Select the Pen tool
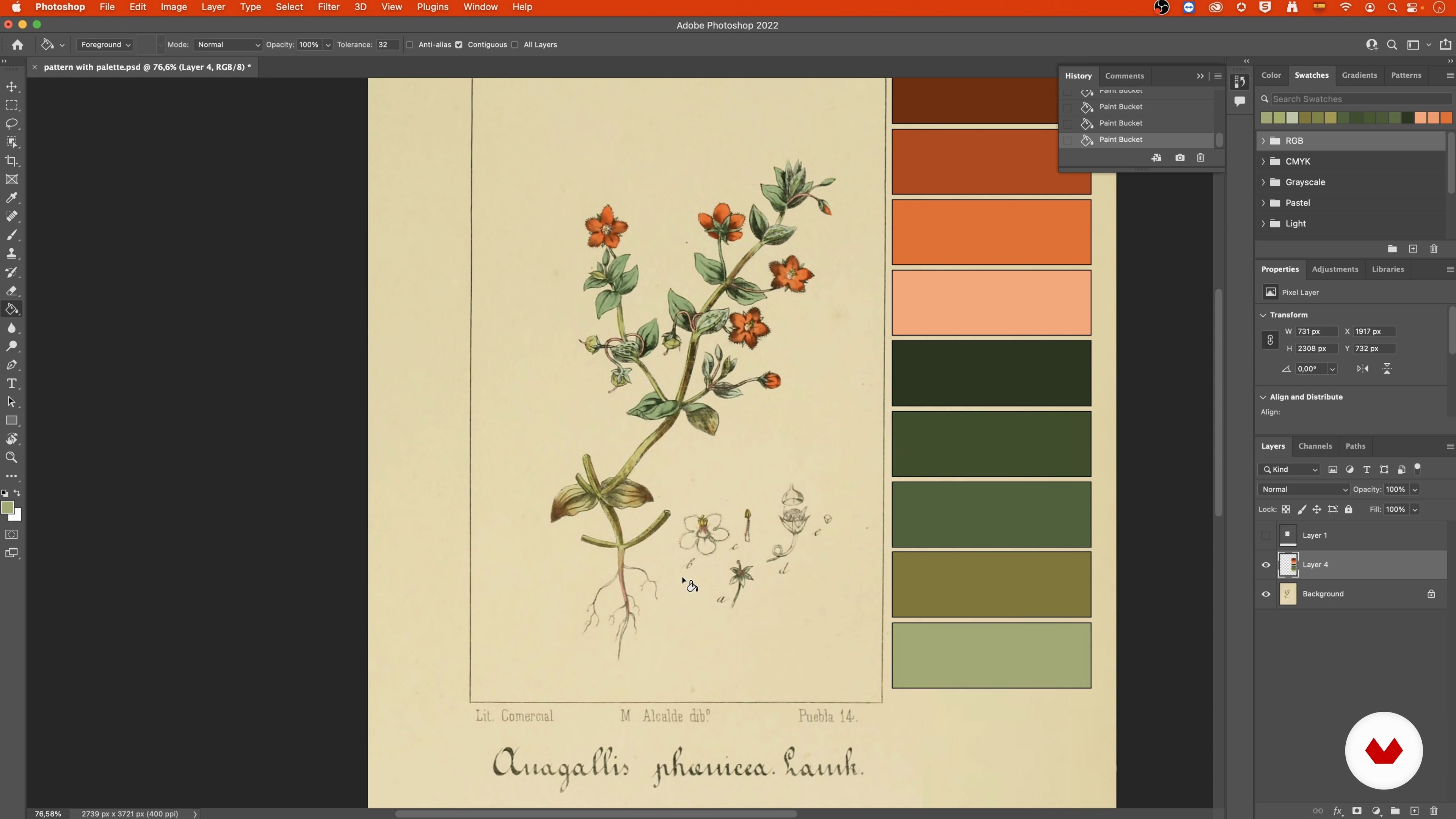Screen dimensions: 1456x819 coord(12,365)
